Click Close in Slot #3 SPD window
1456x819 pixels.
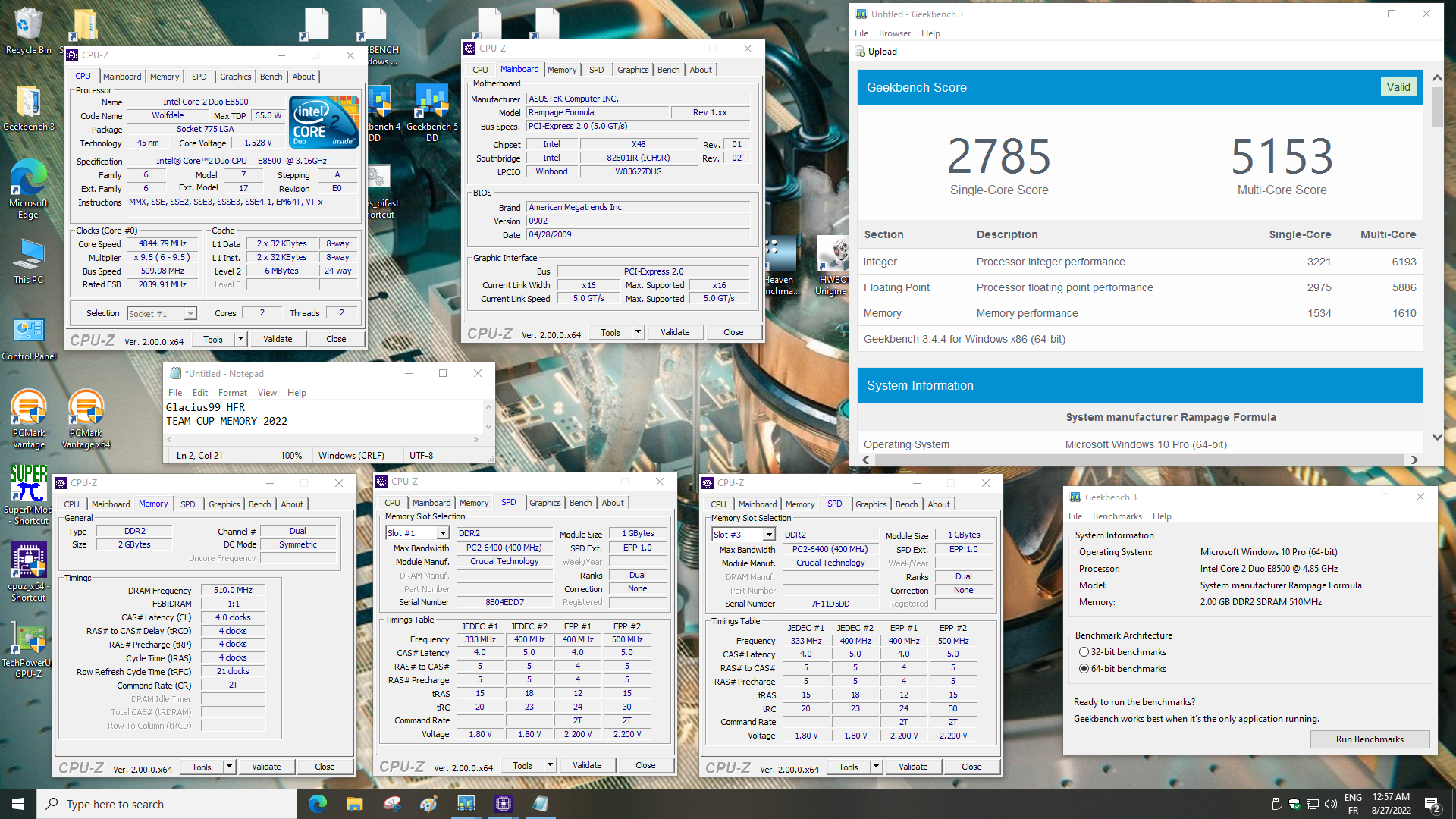(x=971, y=767)
